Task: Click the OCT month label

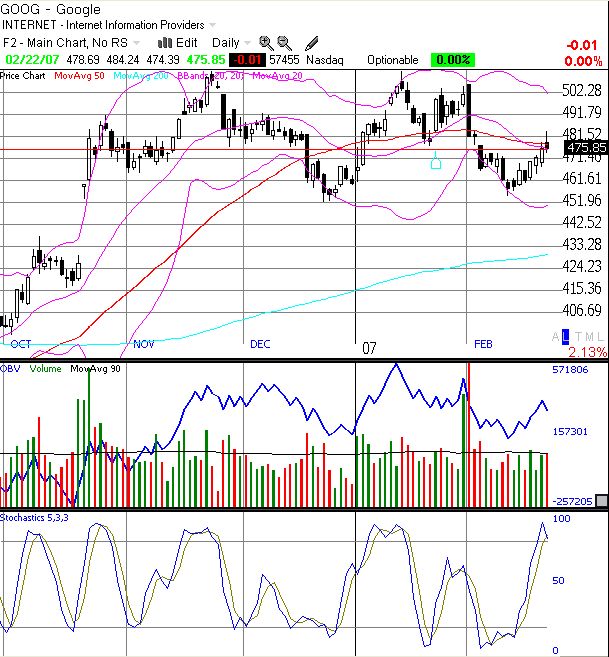Action: 21,344
